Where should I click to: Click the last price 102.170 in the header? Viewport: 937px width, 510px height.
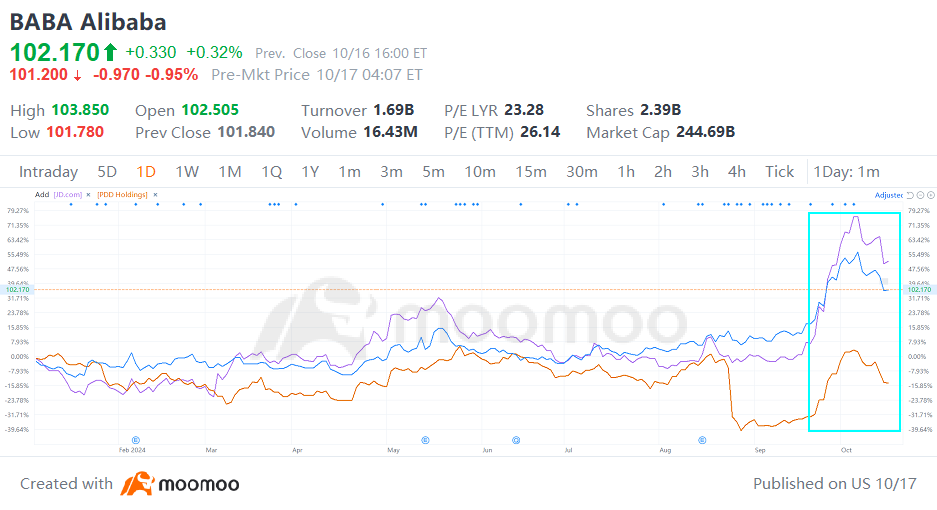coord(54,53)
